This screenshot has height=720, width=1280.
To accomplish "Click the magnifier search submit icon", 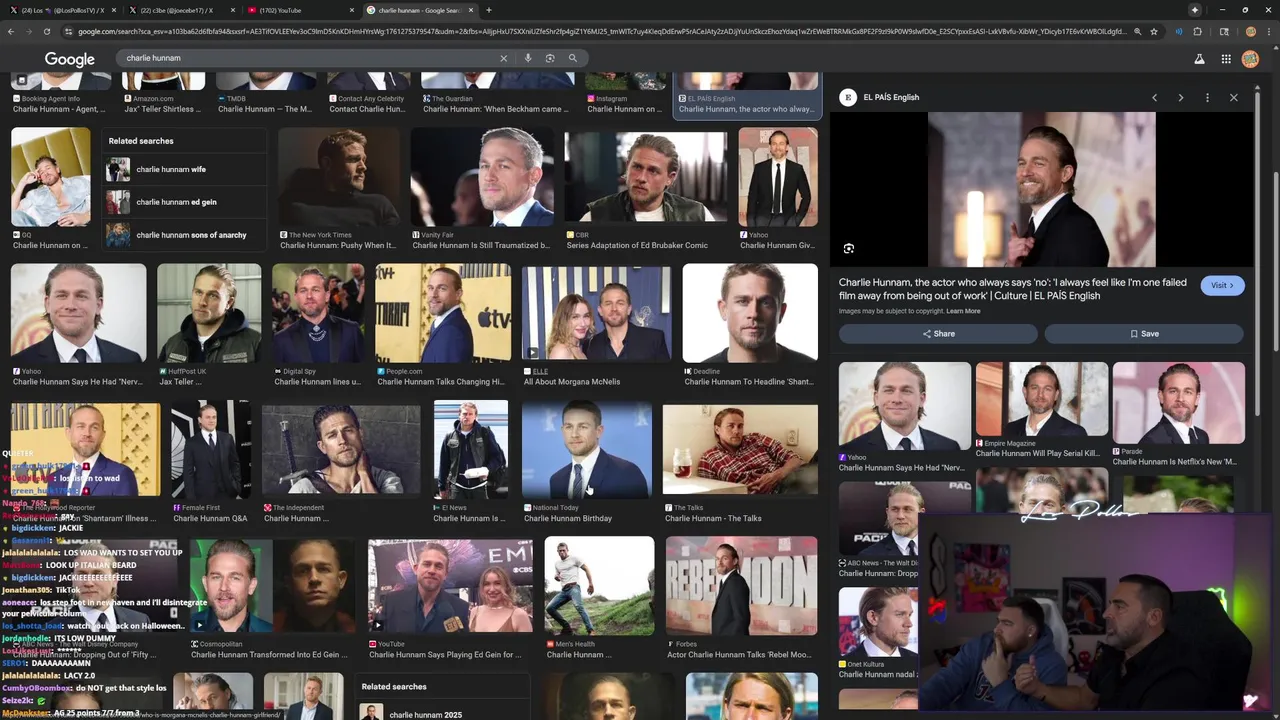I will (x=573, y=58).
